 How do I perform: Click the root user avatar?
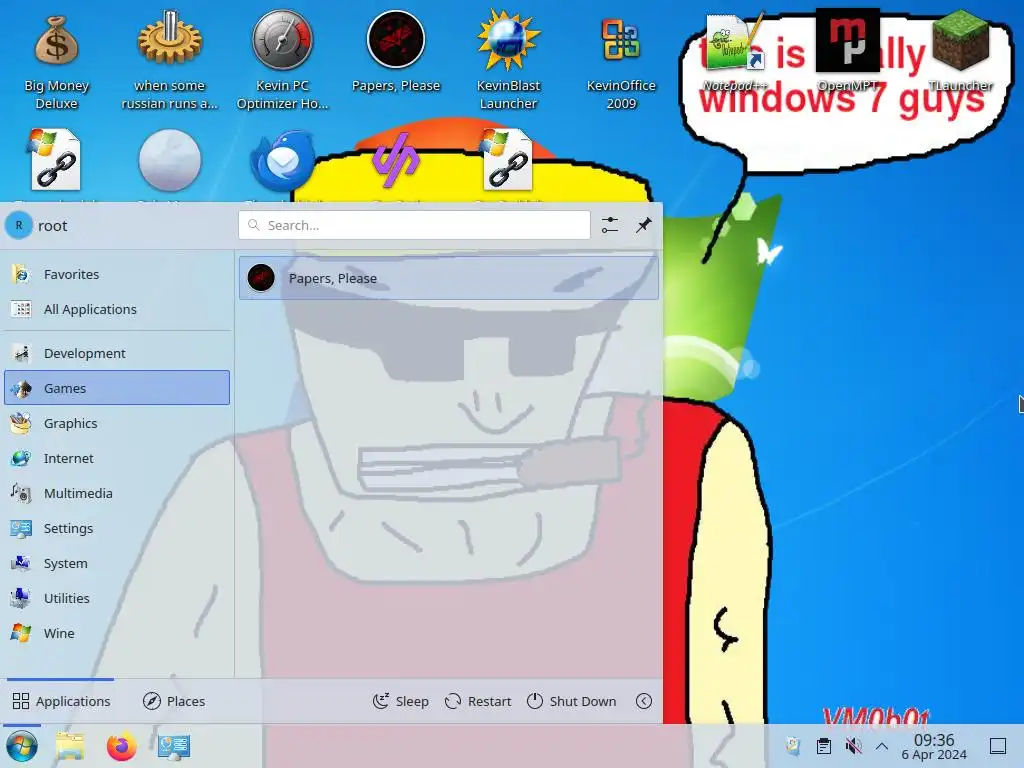coord(19,225)
